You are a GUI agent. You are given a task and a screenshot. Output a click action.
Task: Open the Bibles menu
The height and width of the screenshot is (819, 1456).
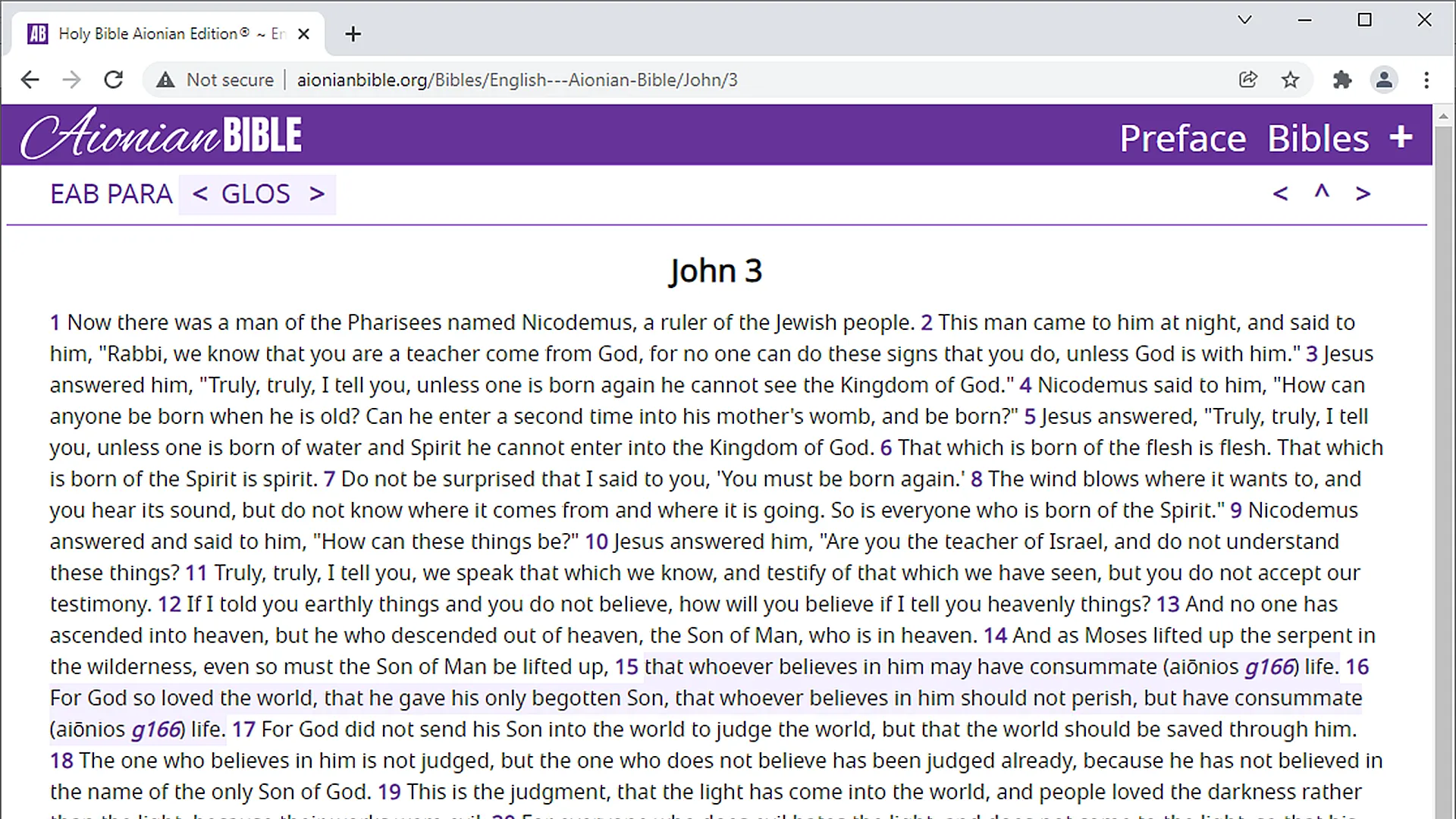click(x=1318, y=138)
